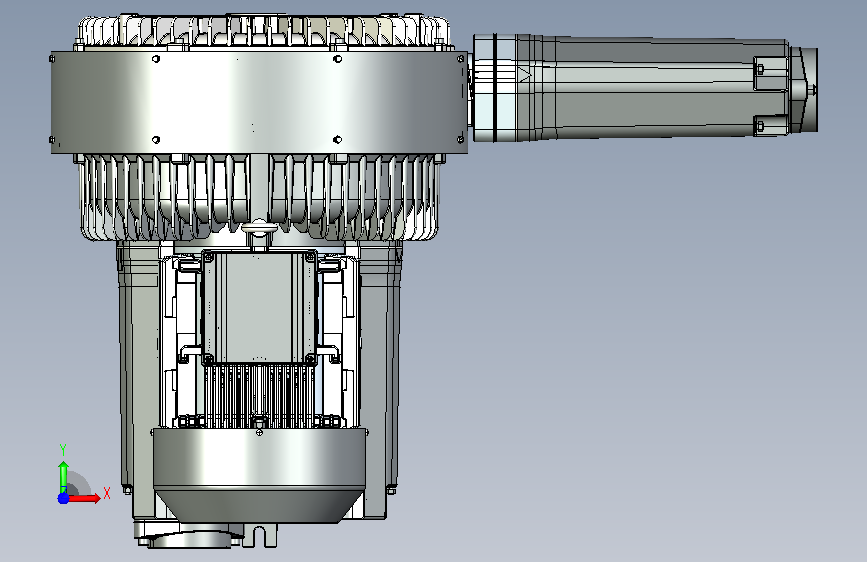Image resolution: width=867 pixels, height=562 pixels.
Task: Select the motor fan cowl at the bottom
Action: point(259,475)
